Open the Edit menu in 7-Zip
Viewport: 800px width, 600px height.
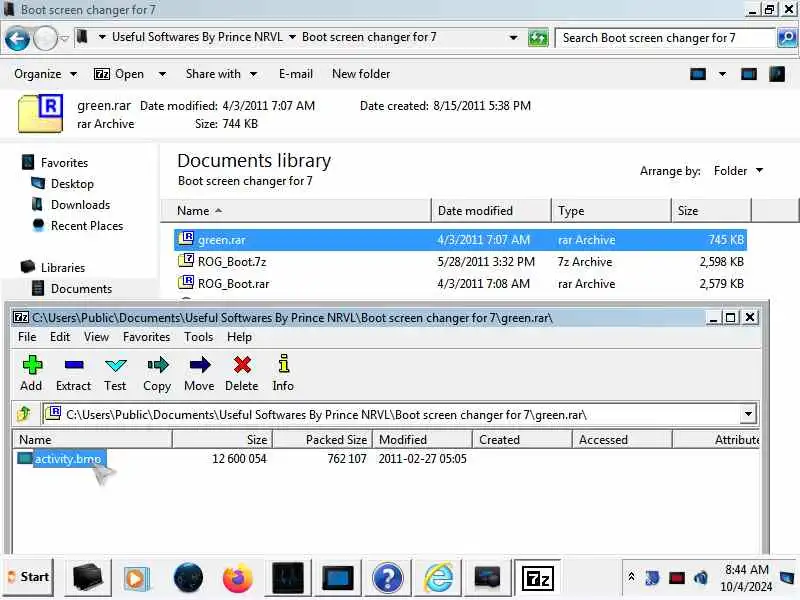coord(60,337)
